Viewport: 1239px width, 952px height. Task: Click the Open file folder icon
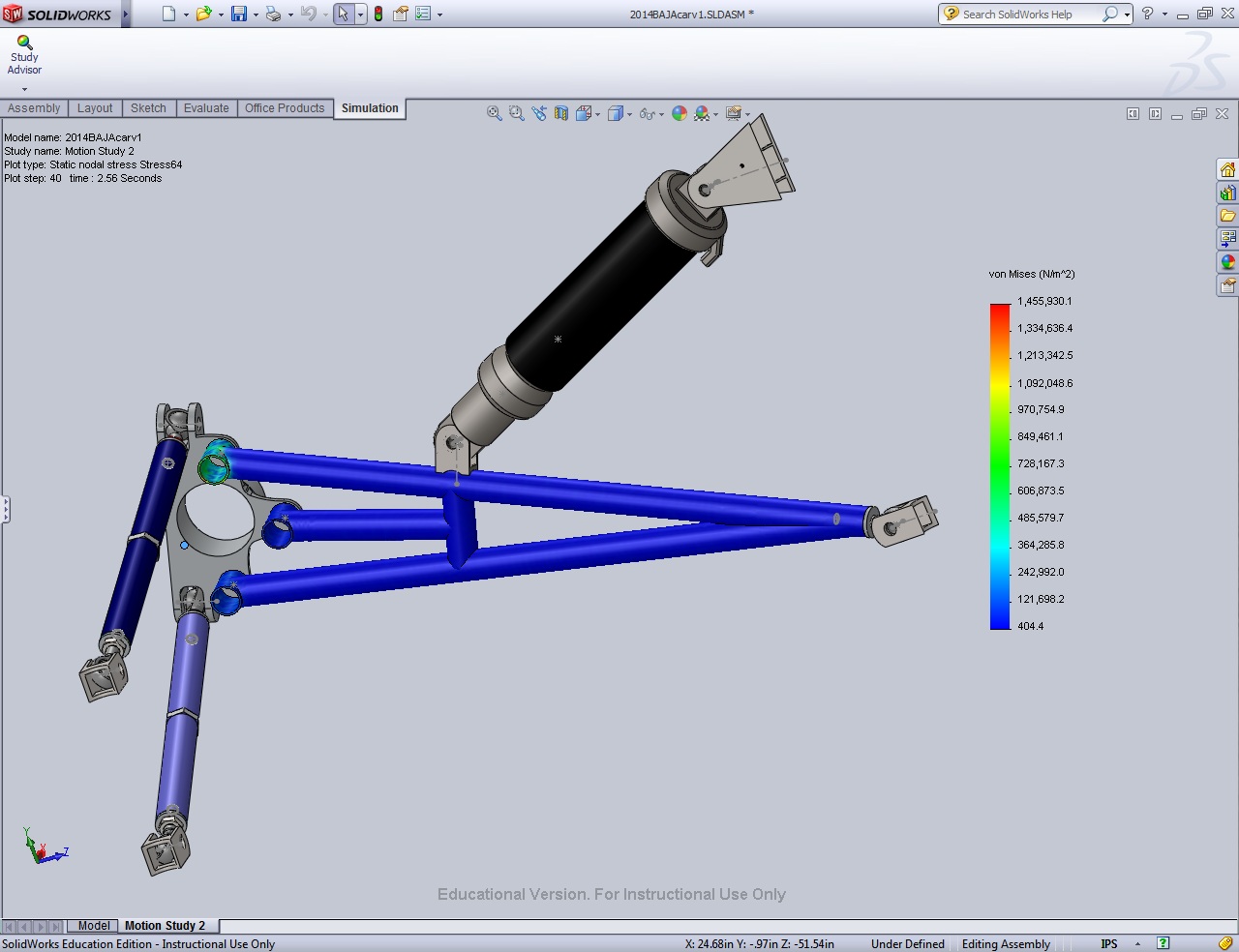click(x=203, y=14)
